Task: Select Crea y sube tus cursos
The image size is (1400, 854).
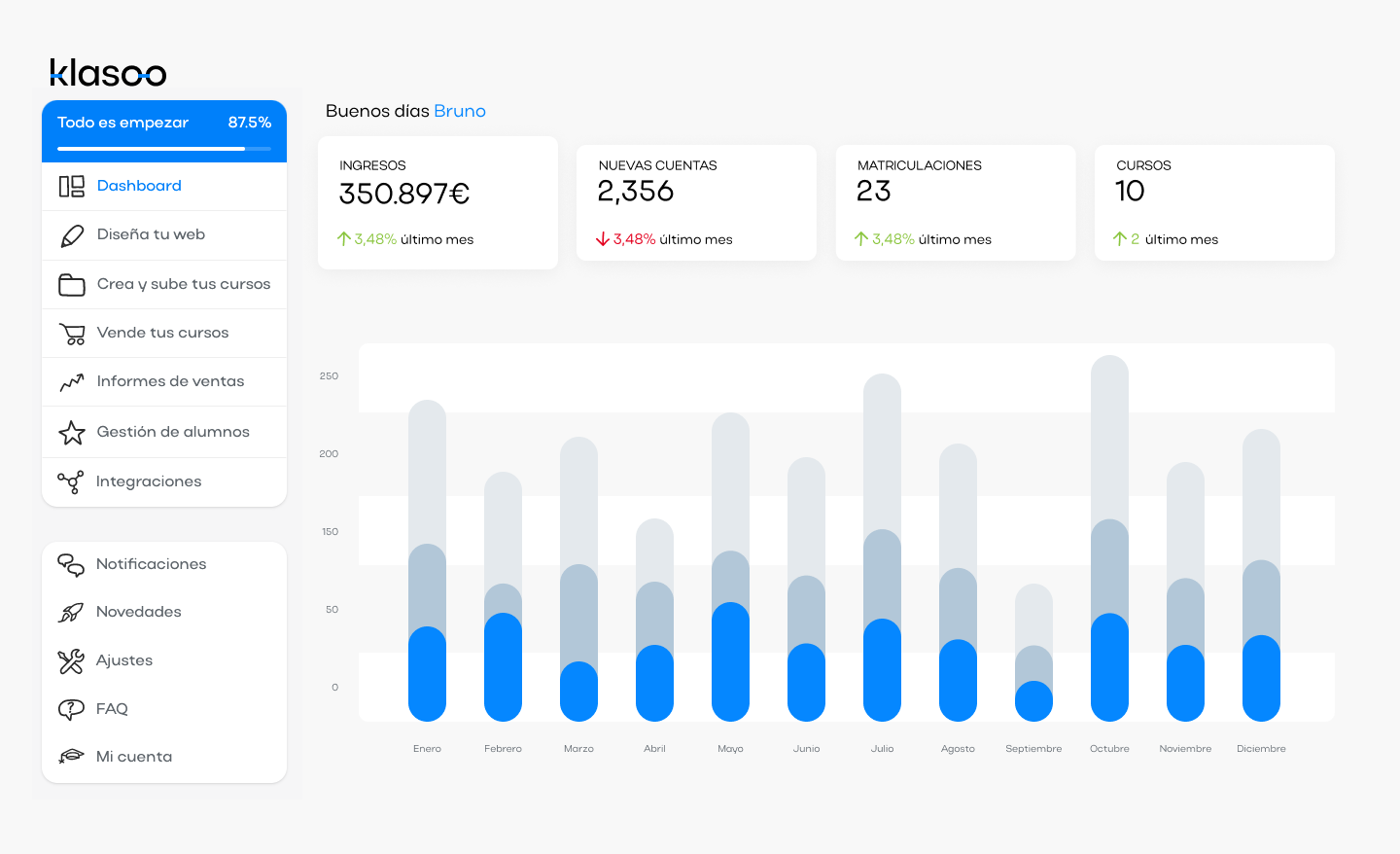Action: pyautogui.click(x=184, y=284)
